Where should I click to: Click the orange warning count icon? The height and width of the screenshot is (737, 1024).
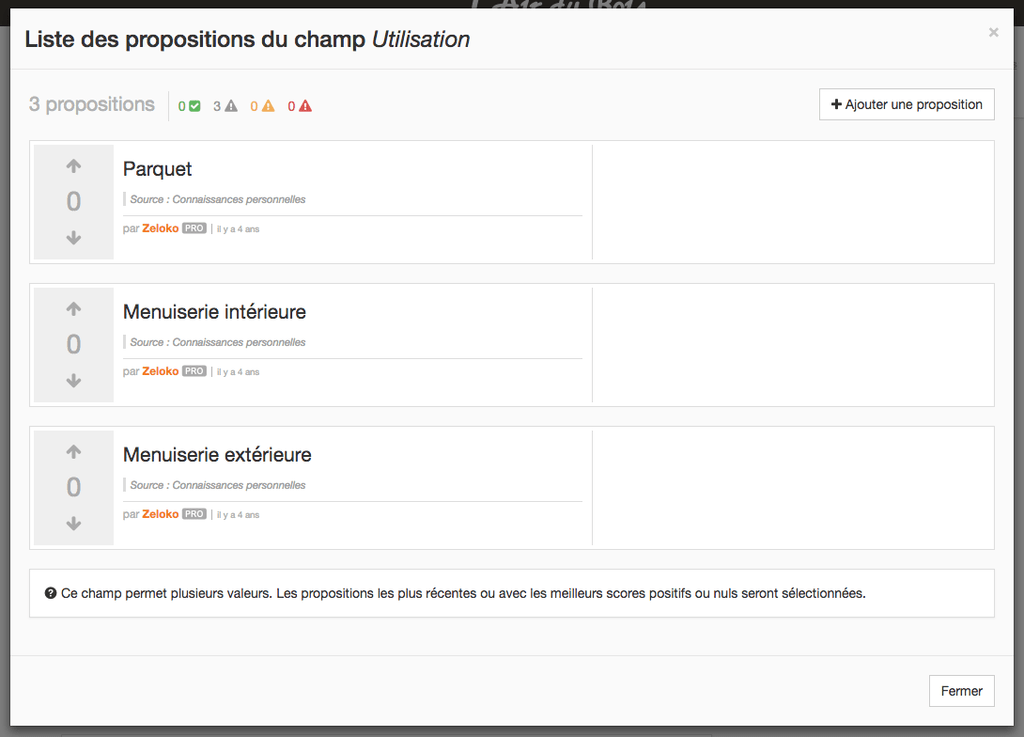tap(268, 106)
